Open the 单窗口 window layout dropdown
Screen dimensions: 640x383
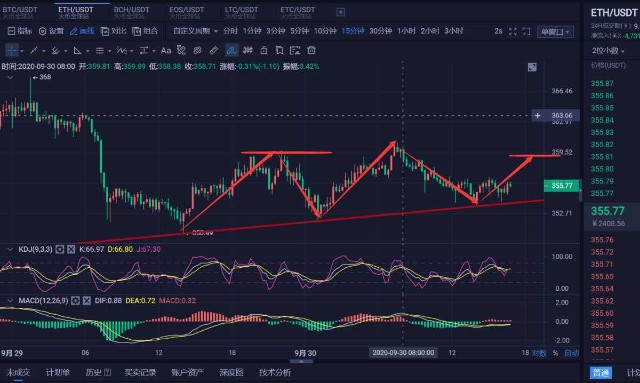tap(555, 32)
